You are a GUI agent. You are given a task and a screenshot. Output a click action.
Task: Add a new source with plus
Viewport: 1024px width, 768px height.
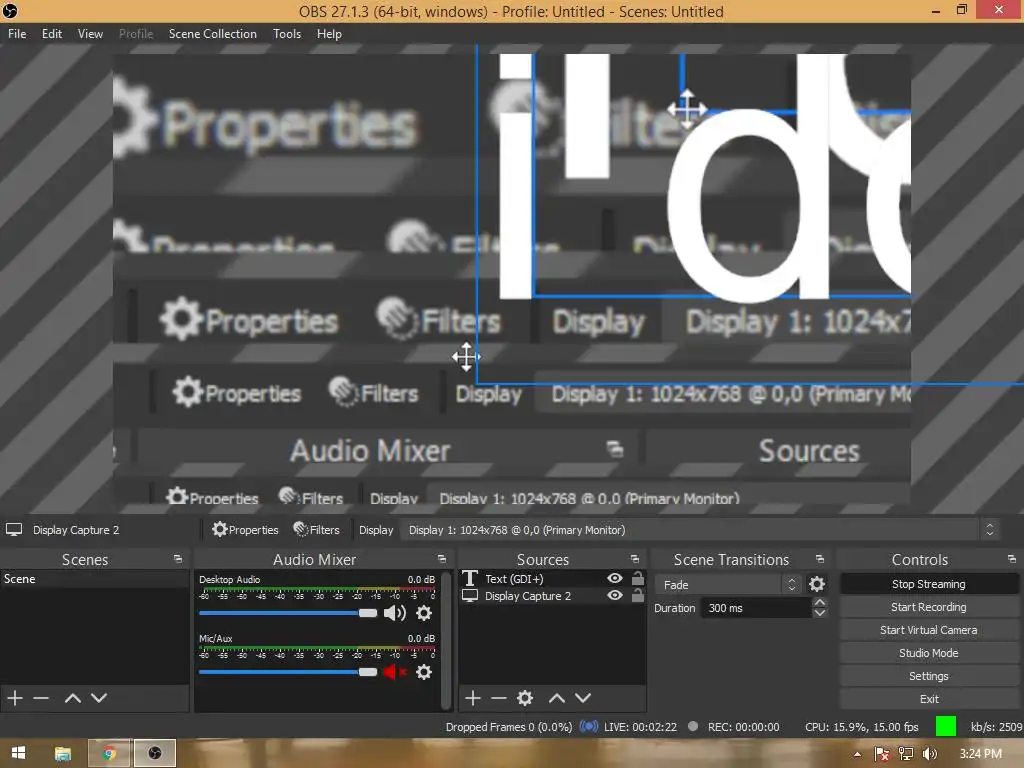pos(473,697)
